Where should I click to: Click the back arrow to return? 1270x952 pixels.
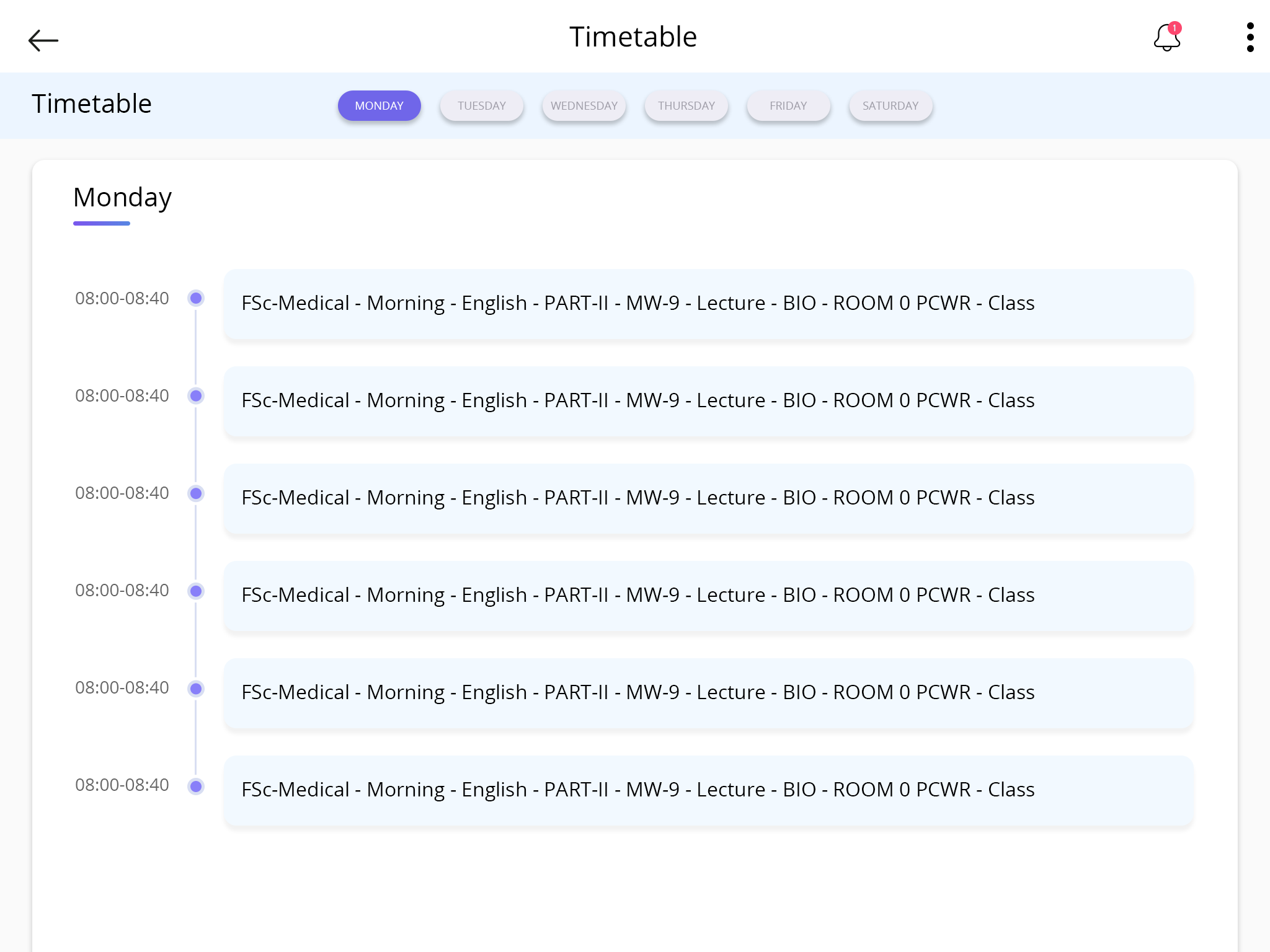44,40
